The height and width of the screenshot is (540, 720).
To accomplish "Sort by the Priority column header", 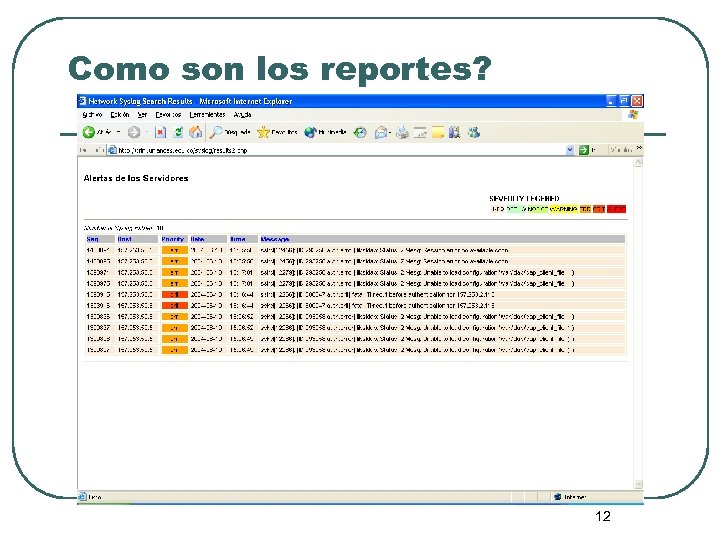I will (173, 239).
